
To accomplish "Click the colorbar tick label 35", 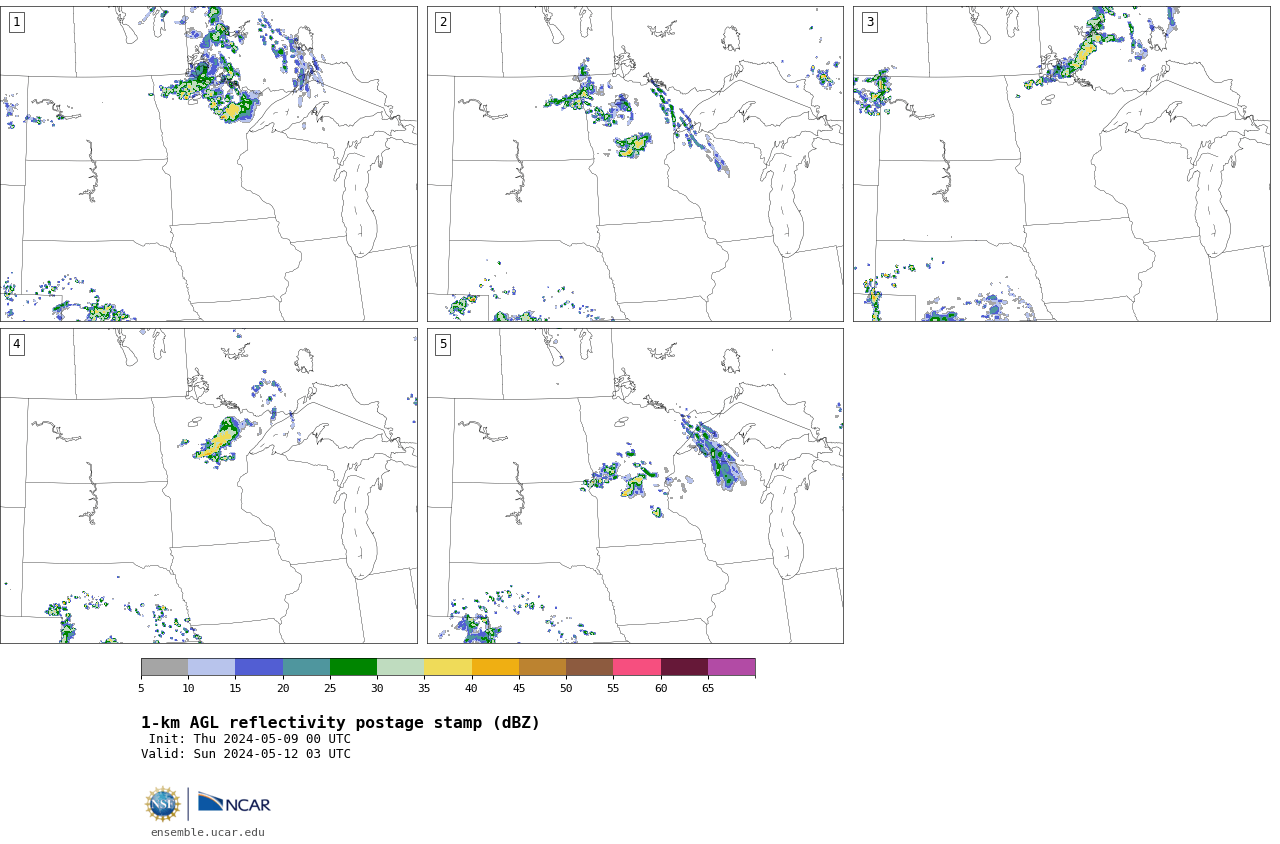I will click(x=424, y=688).
